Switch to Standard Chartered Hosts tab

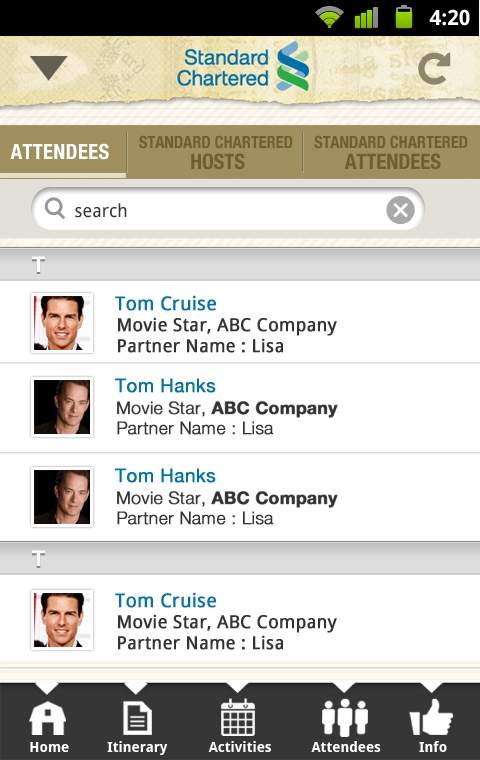(215, 152)
